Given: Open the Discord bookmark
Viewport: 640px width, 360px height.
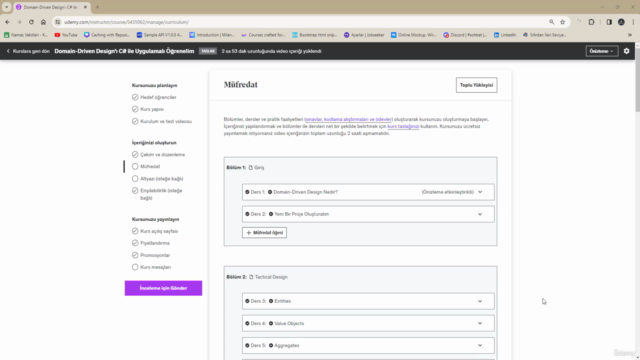Looking at the screenshot, I should (465, 35).
